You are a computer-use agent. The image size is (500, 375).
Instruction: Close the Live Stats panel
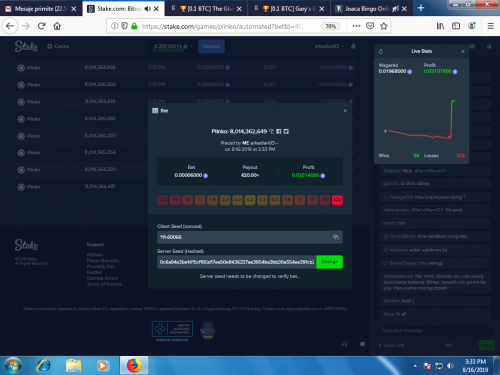pyautogui.click(x=463, y=51)
